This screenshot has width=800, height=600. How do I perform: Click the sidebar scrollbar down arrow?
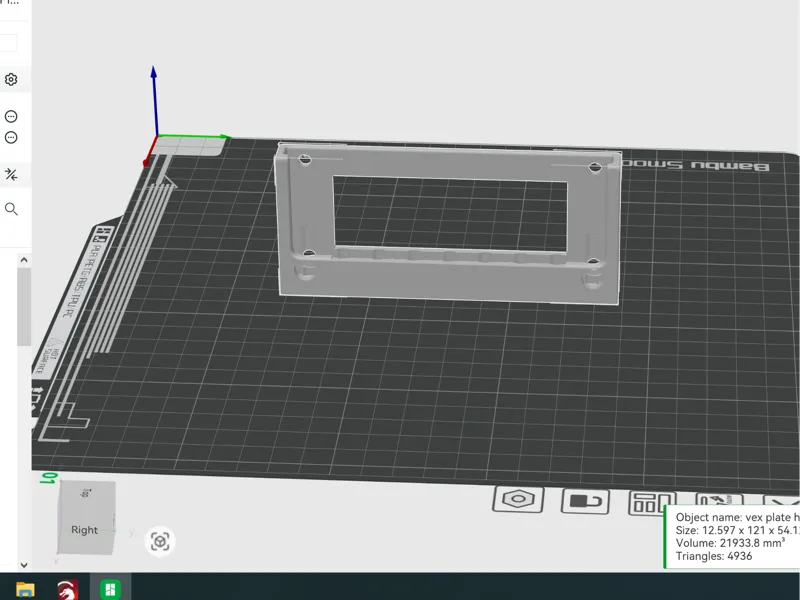(23, 565)
